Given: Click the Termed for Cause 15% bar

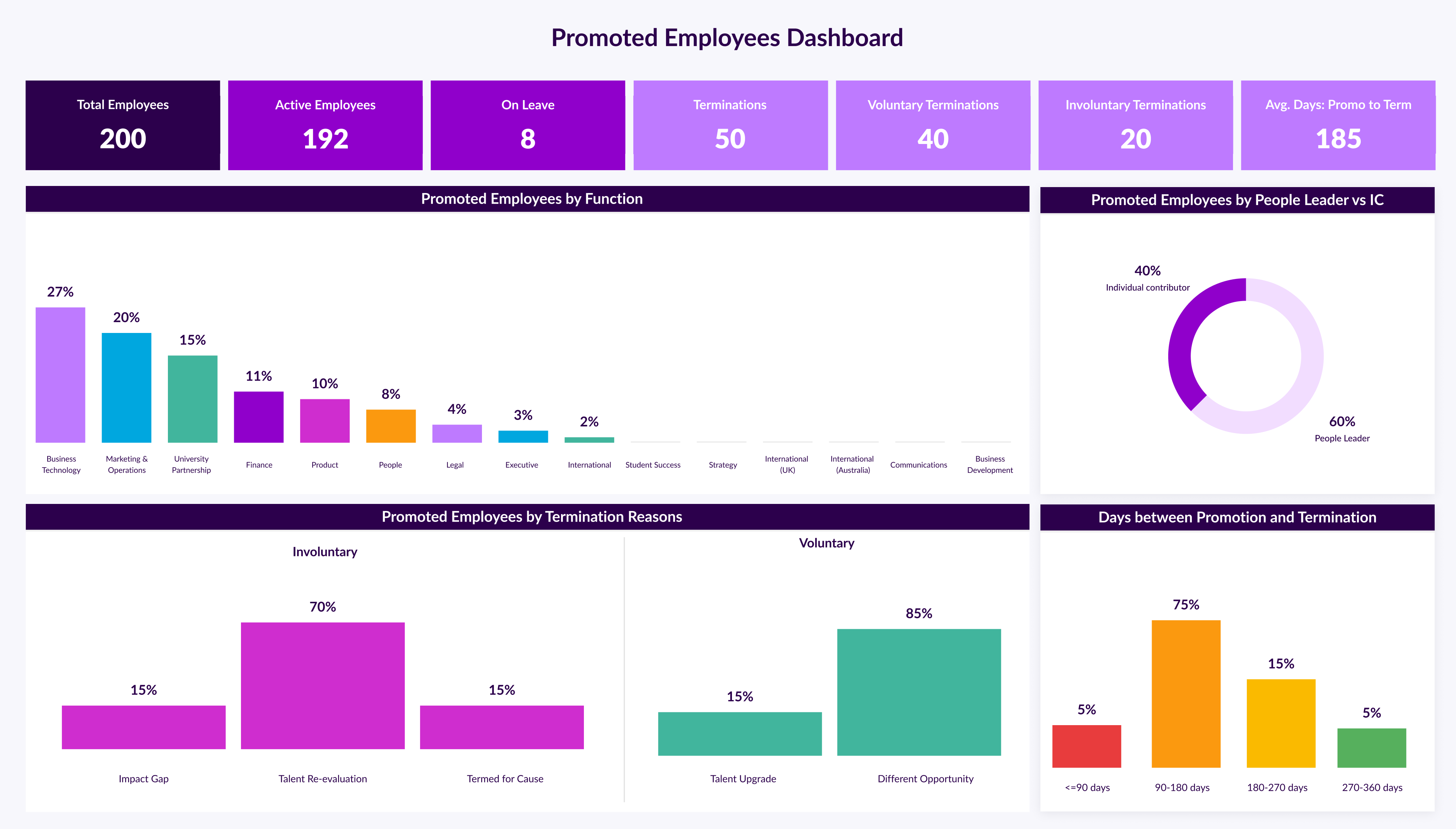Looking at the screenshot, I should pyautogui.click(x=501, y=727).
